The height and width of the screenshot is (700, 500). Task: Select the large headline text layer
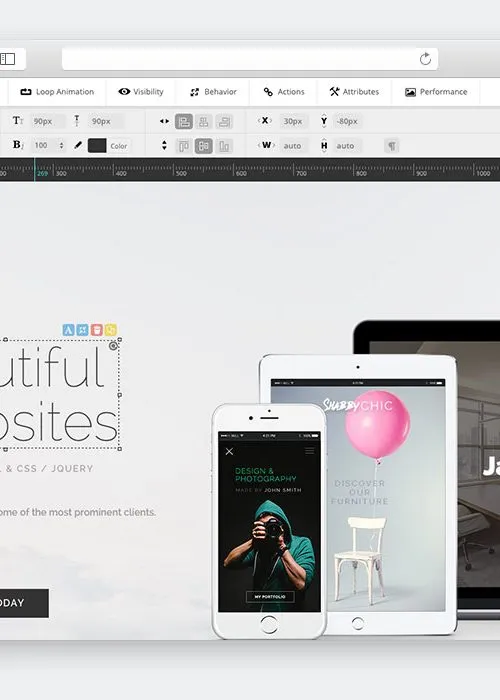pos(59,394)
